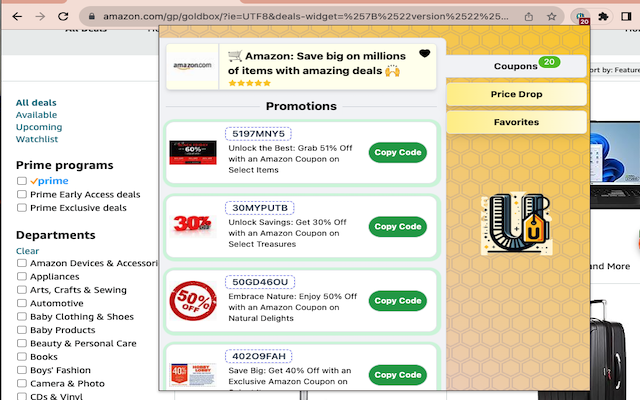Check the Boys' Fashion department
Screen dimensions: 640x400
click(22, 370)
